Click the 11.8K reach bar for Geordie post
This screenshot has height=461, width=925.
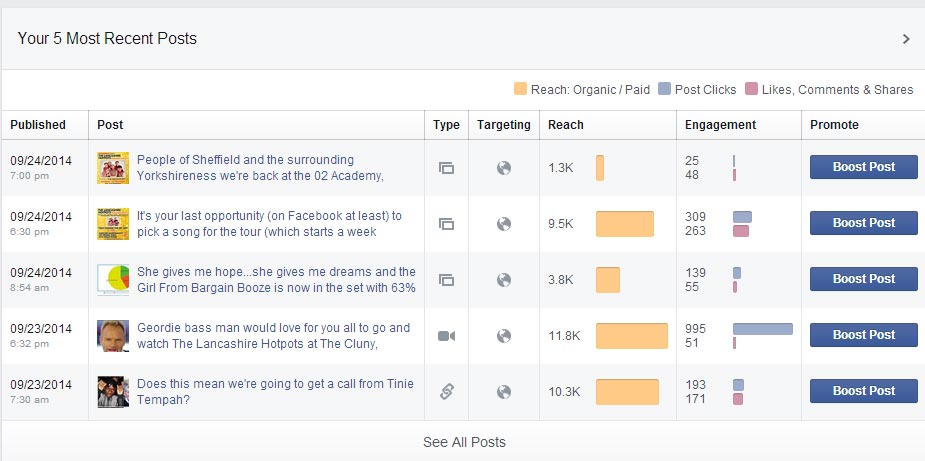[631, 336]
